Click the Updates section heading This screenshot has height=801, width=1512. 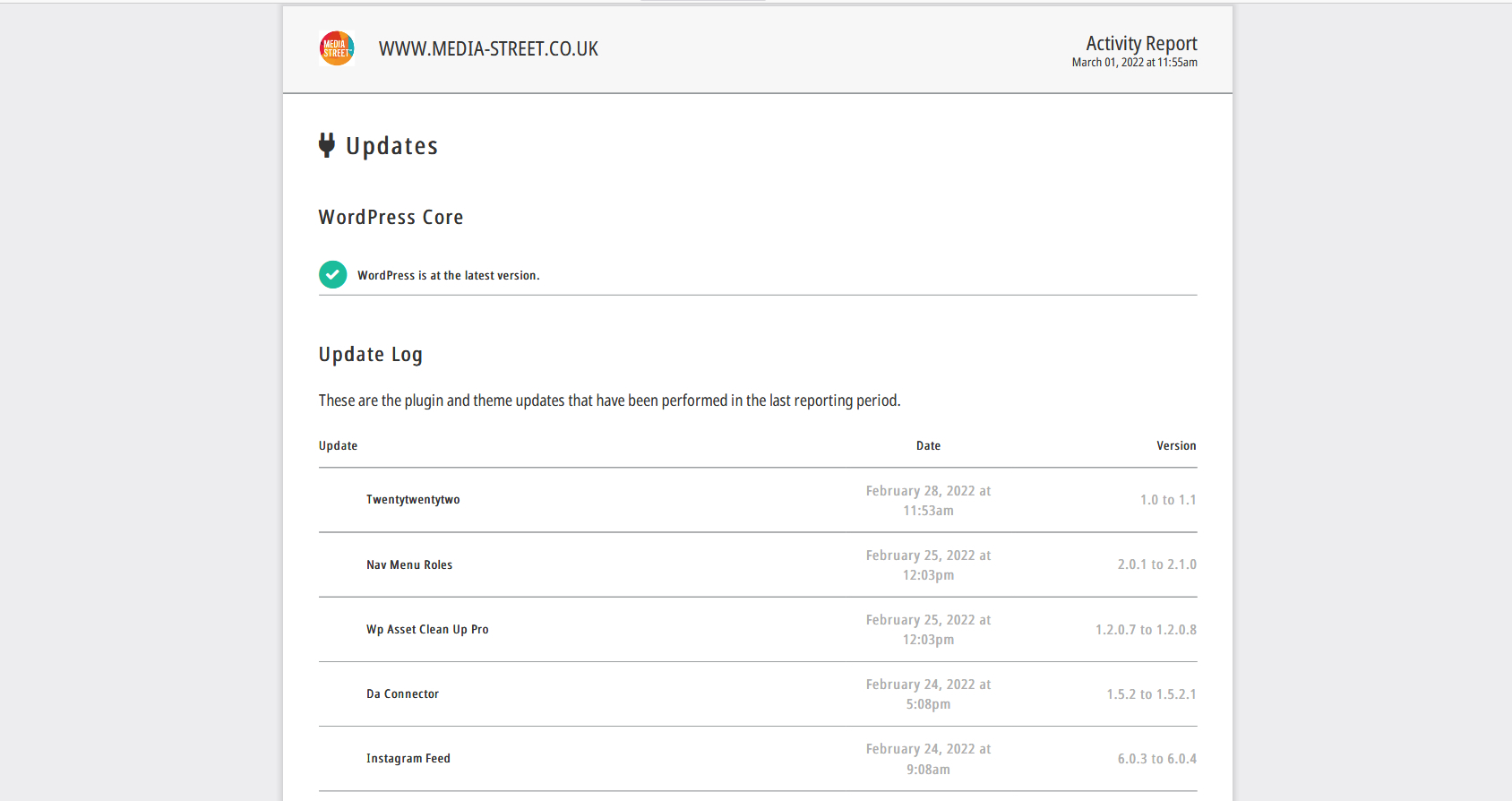point(391,146)
